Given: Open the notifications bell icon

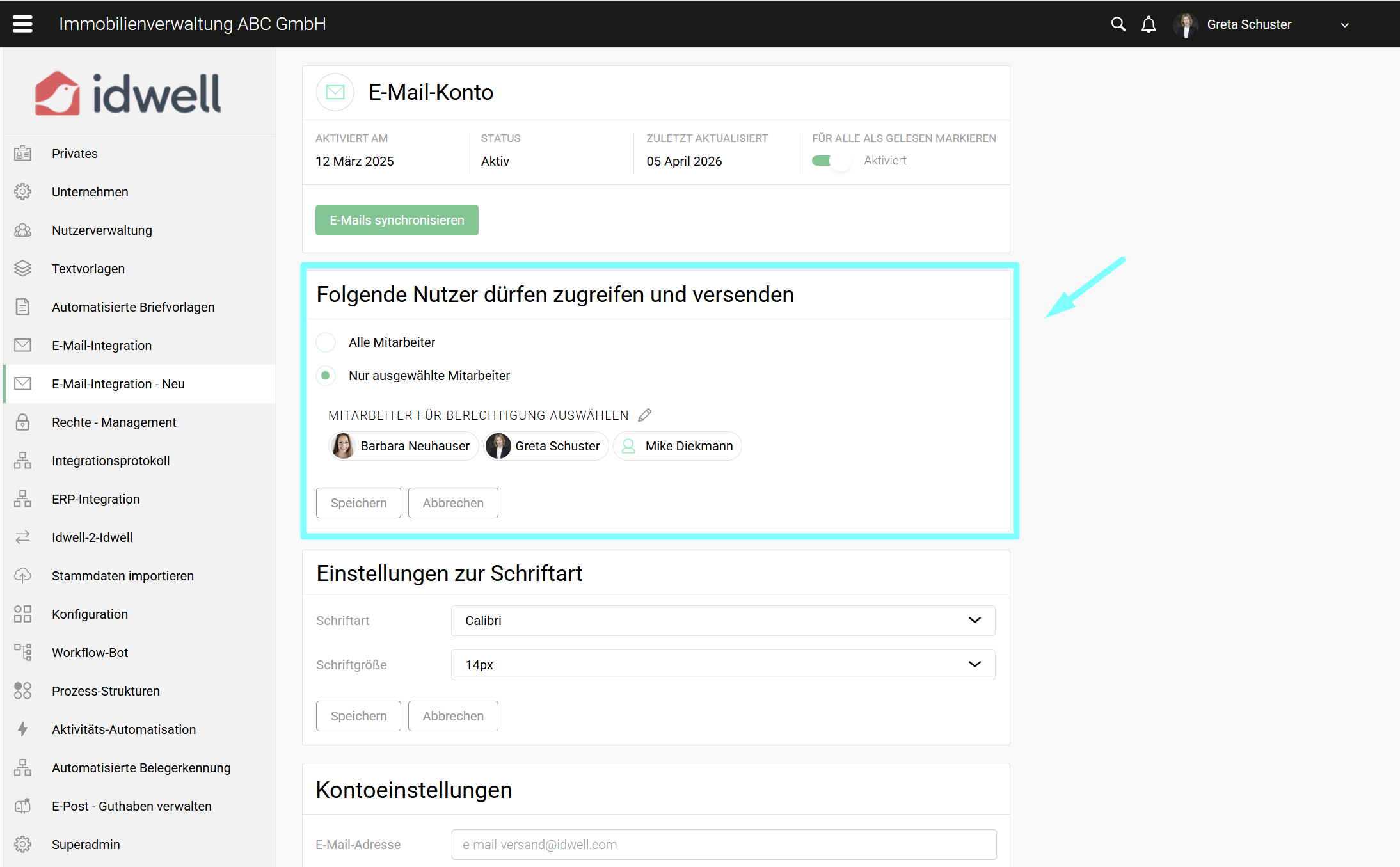Looking at the screenshot, I should (x=1149, y=24).
